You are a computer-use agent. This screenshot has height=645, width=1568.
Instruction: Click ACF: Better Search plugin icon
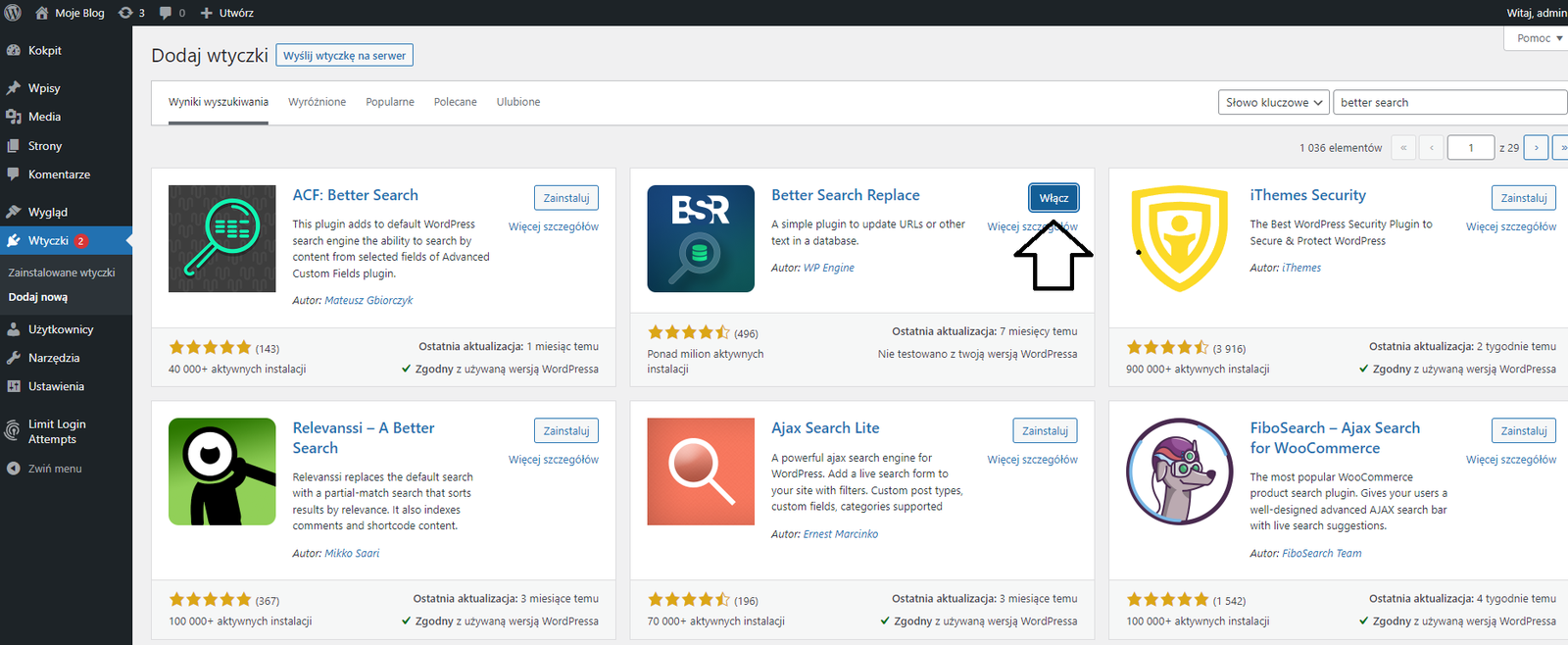[222, 238]
